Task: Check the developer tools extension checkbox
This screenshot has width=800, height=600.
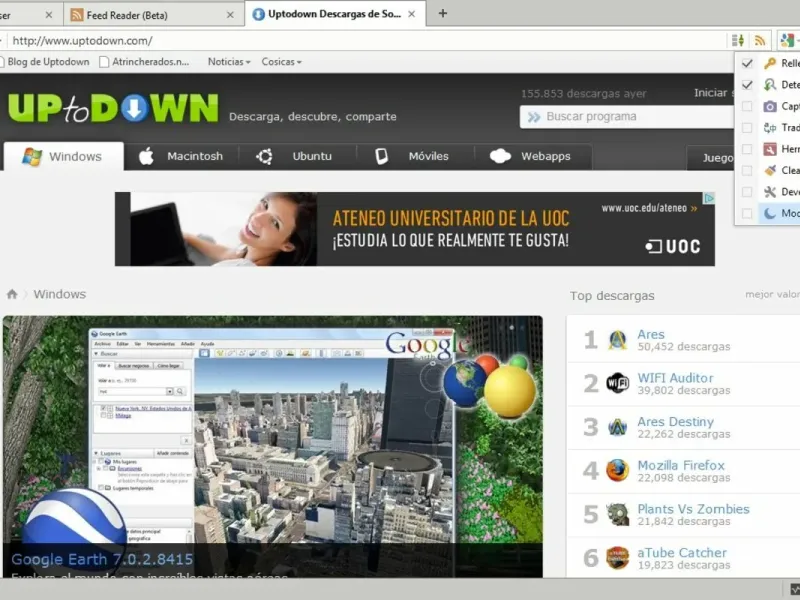Action: point(747,192)
